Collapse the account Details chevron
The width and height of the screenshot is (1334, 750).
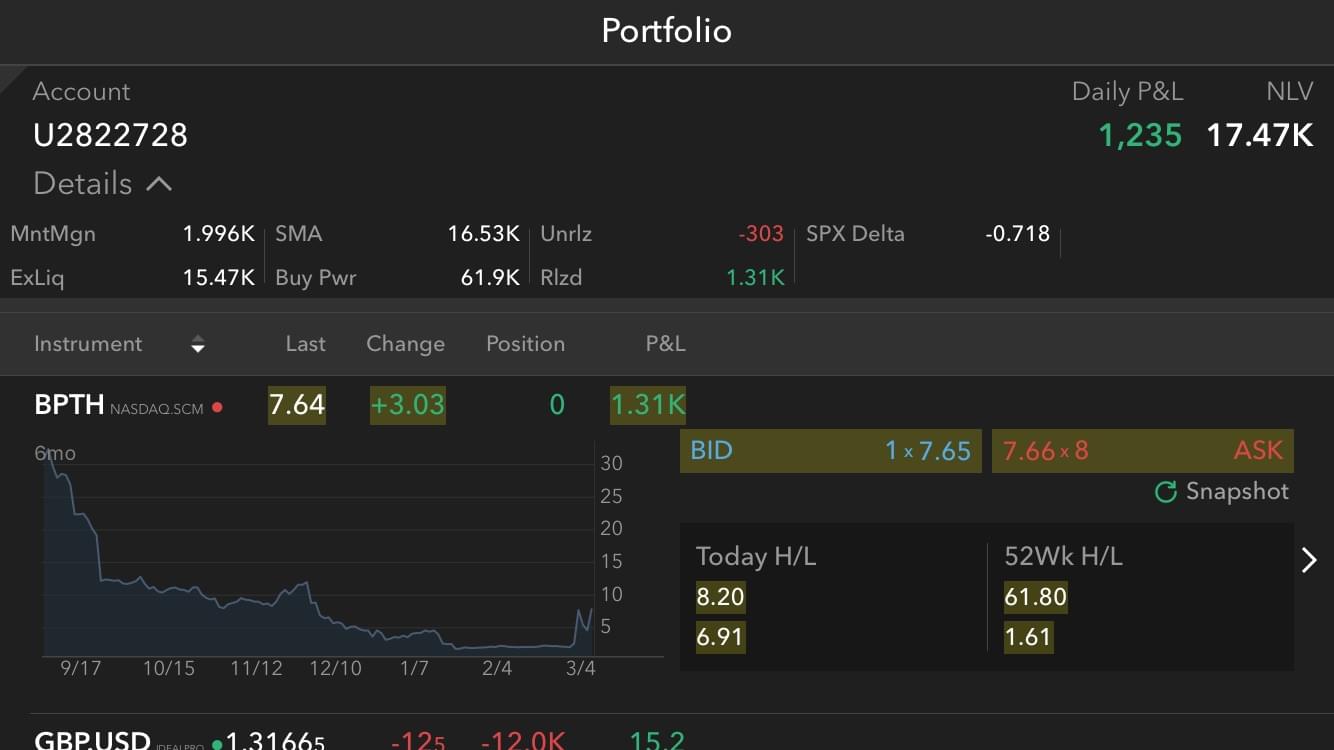tap(159, 184)
